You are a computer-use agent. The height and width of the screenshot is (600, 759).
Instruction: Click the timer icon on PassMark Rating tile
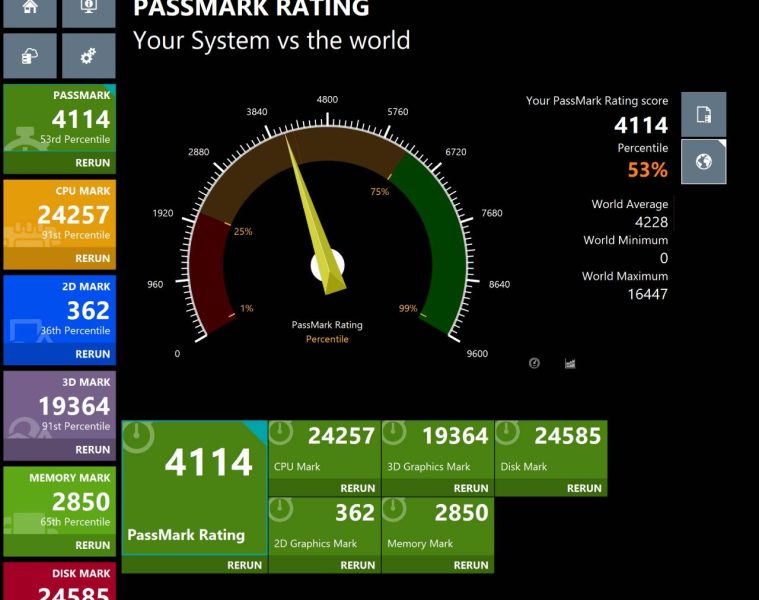tap(138, 437)
